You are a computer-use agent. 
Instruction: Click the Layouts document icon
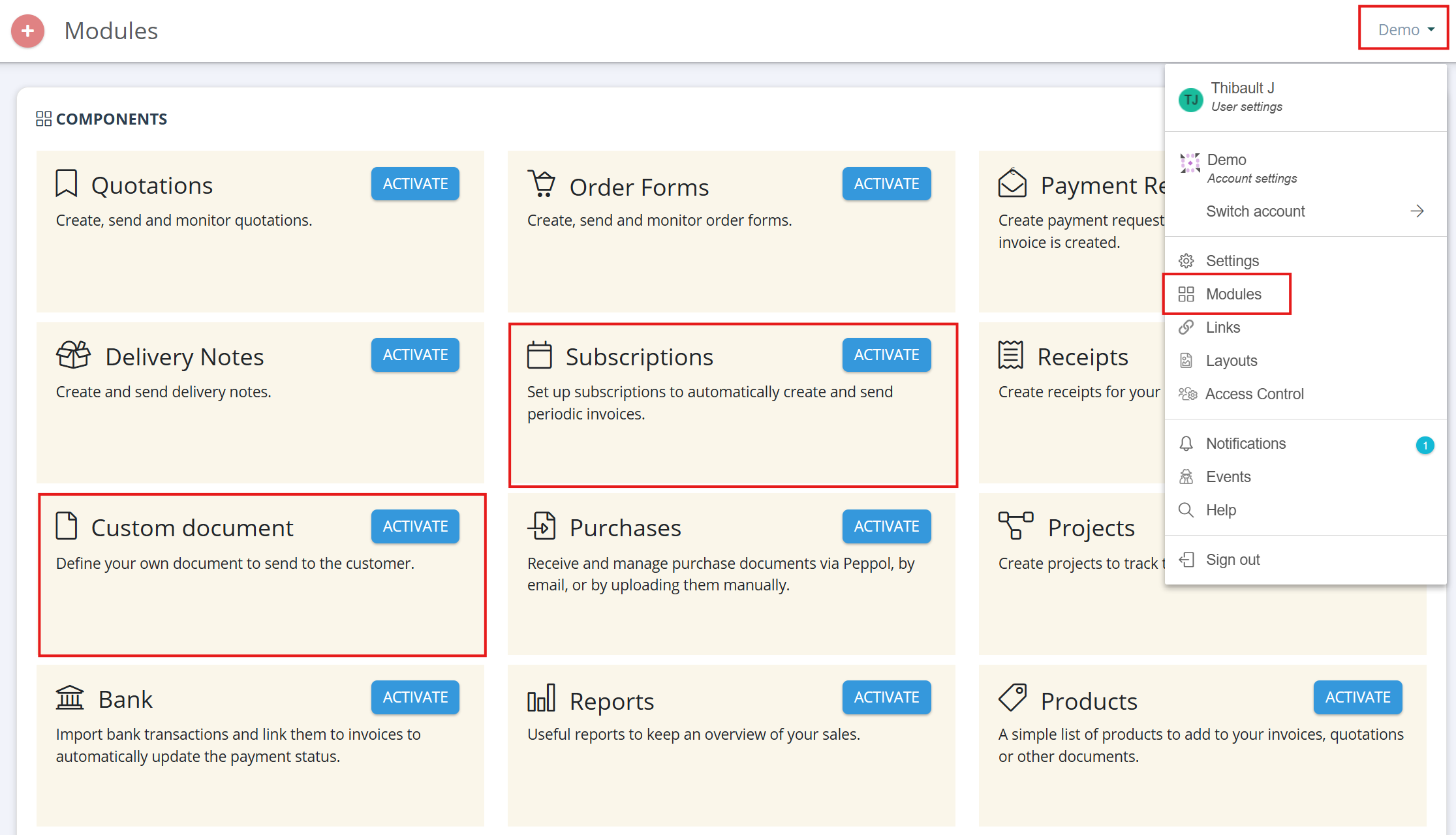[1186, 361]
